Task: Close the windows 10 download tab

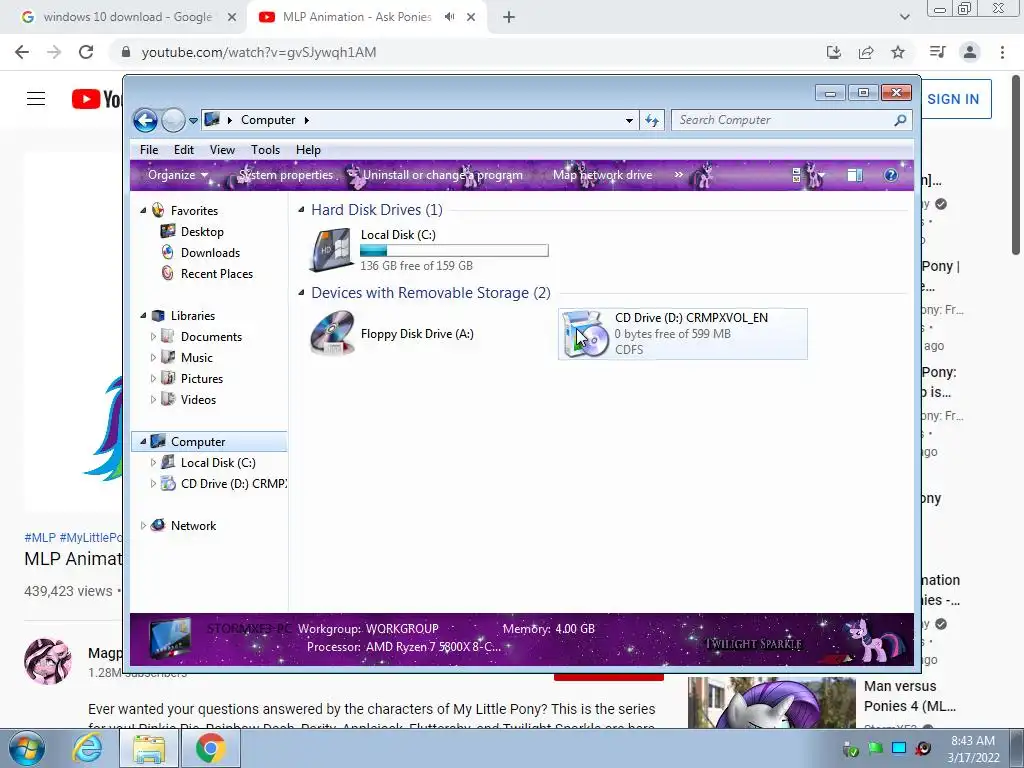Action: [x=232, y=17]
